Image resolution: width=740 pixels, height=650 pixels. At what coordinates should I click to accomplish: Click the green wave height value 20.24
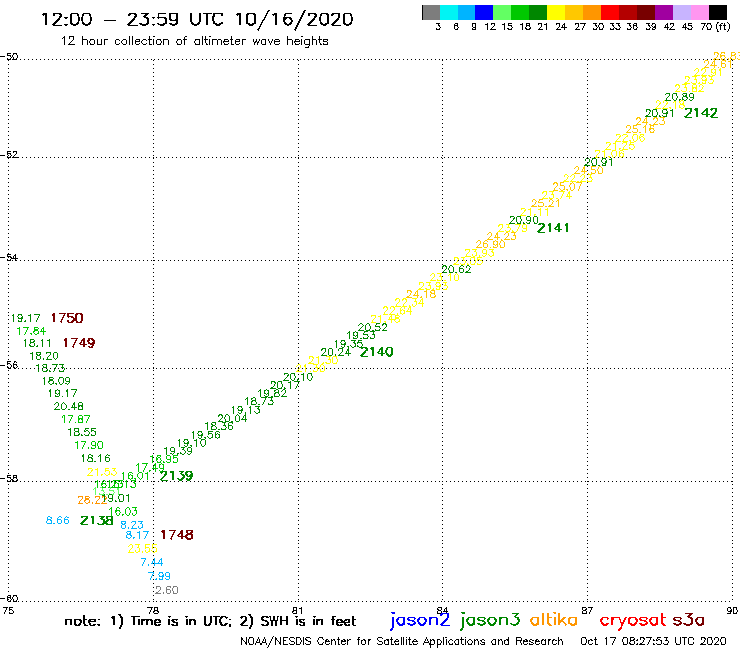(336, 352)
